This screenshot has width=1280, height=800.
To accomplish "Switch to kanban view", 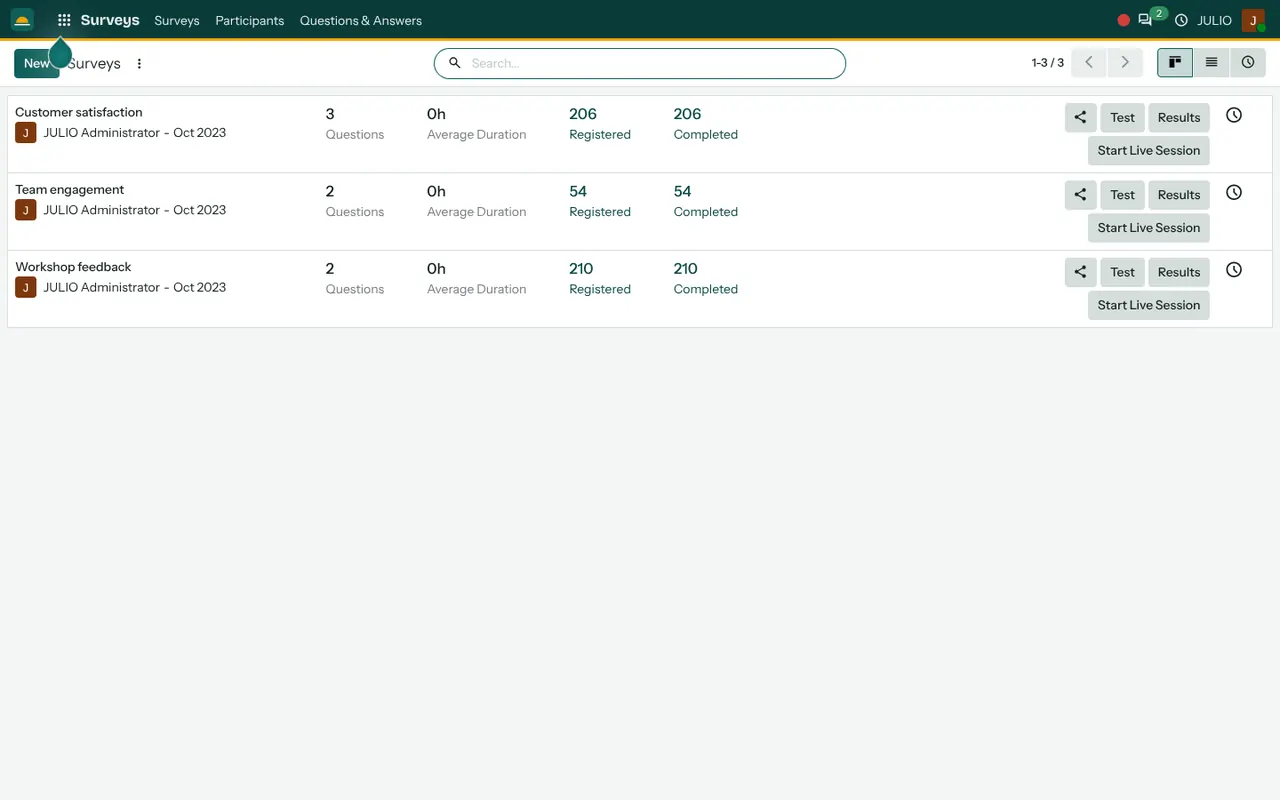I will [x=1175, y=63].
